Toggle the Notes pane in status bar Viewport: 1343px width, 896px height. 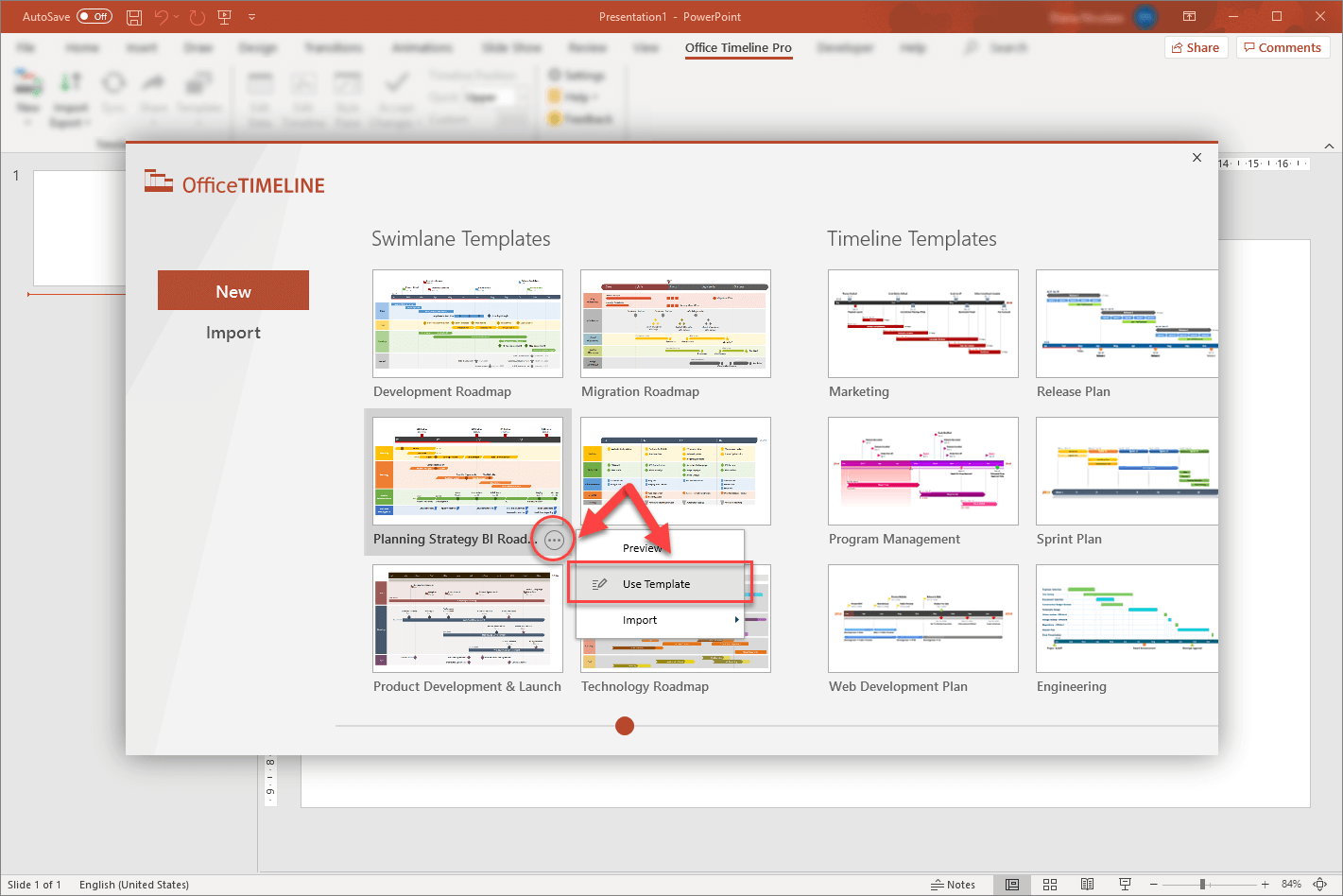coord(954,885)
